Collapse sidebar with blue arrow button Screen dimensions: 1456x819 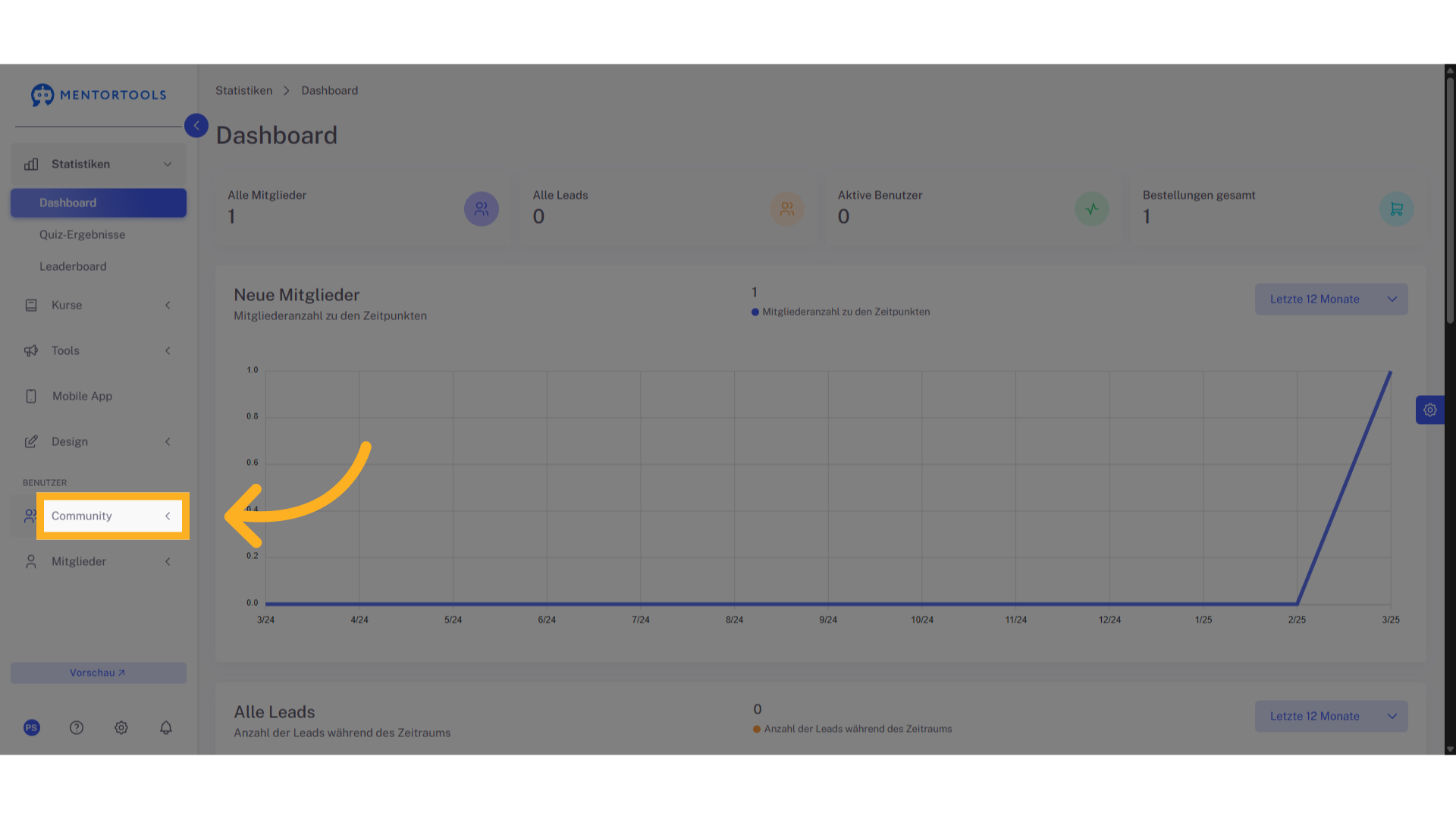[x=196, y=126]
